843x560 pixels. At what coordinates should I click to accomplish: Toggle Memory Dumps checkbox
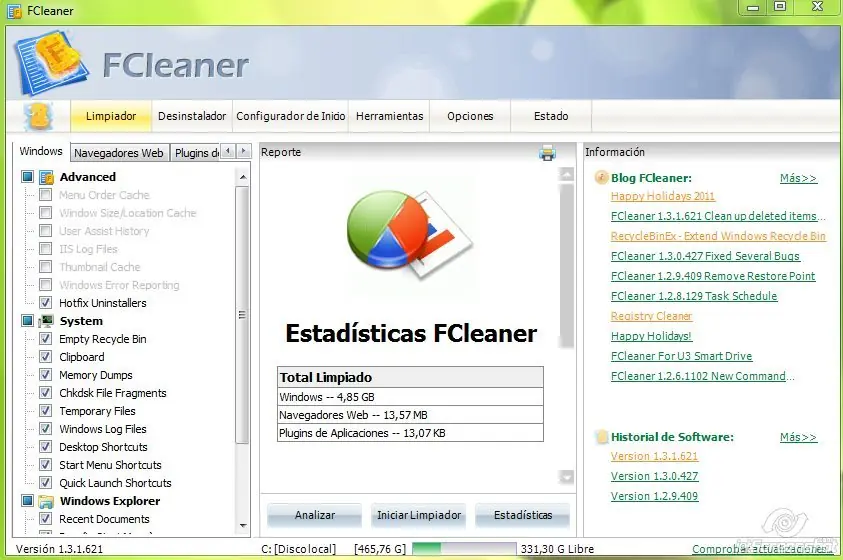46,375
